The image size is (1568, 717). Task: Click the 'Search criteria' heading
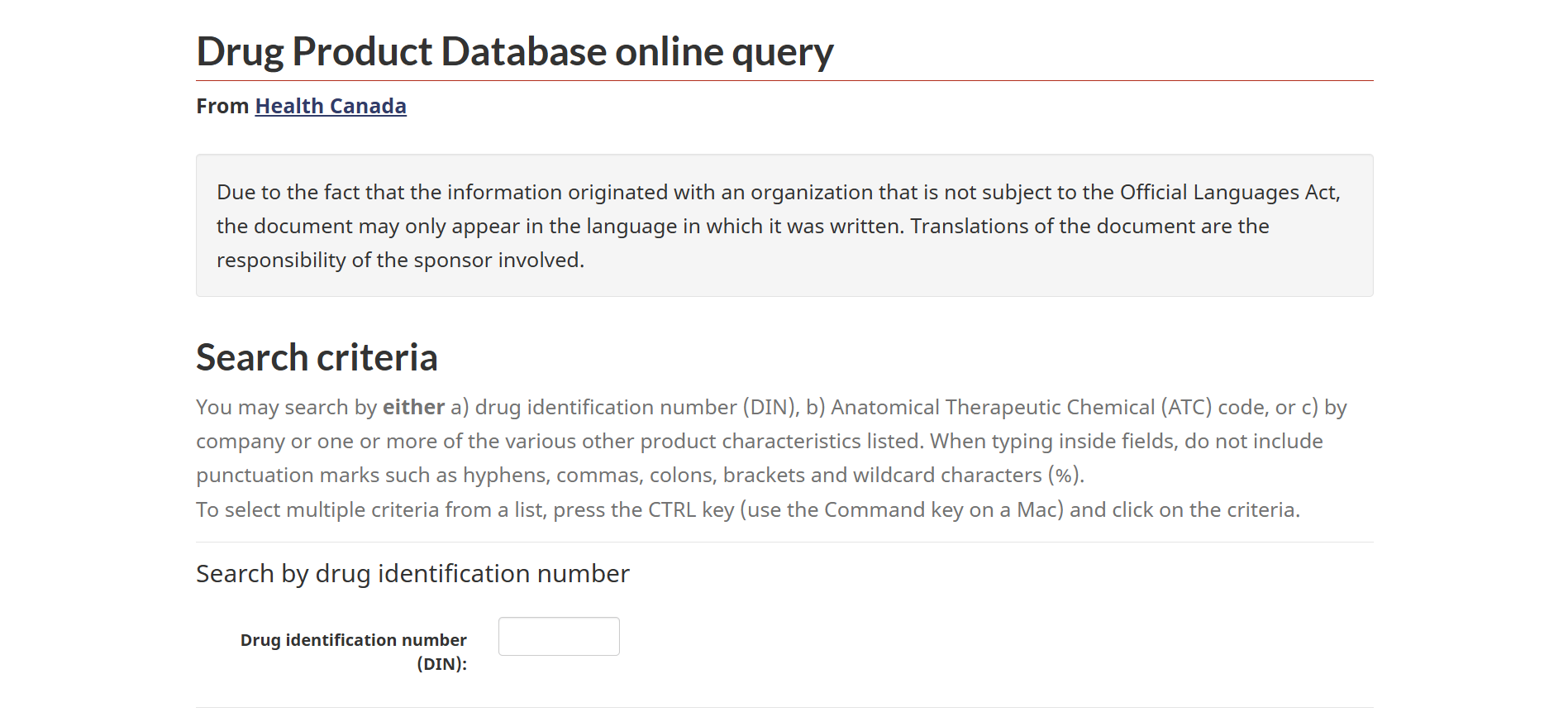pos(317,357)
